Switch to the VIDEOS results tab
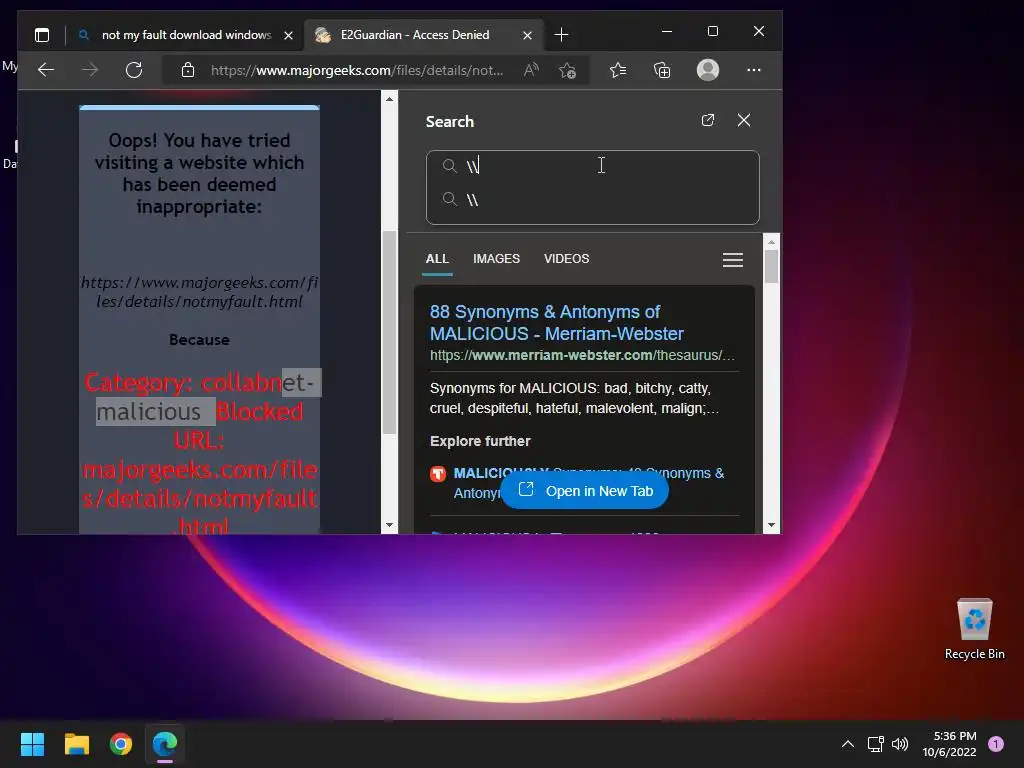Viewport: 1024px width, 768px height. point(566,259)
